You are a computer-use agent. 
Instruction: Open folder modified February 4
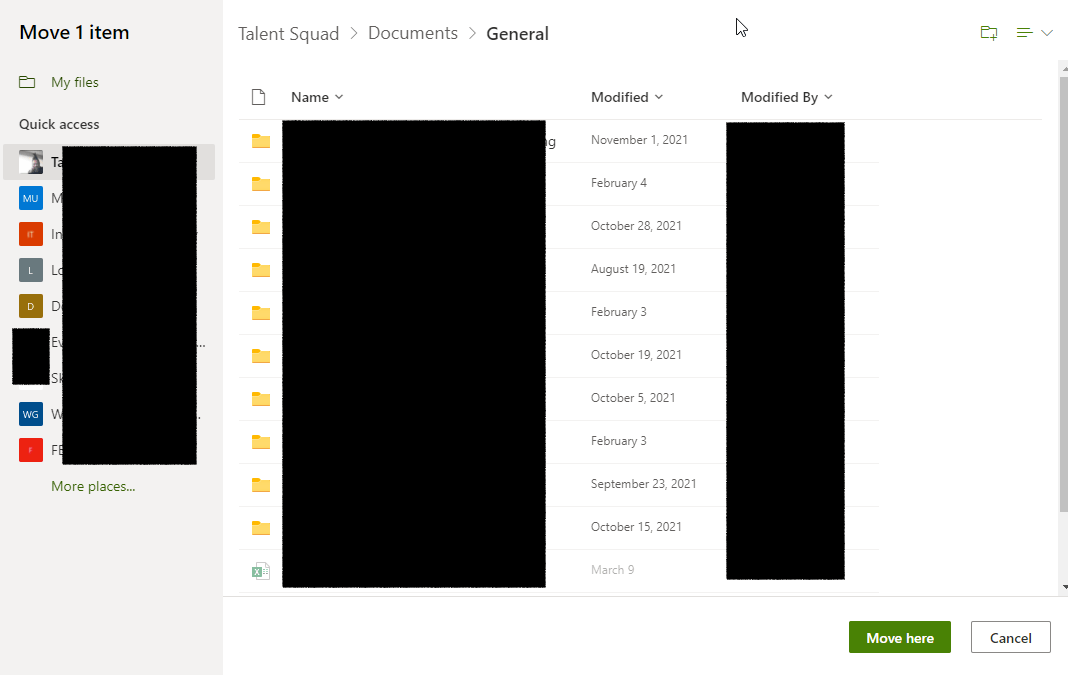pyautogui.click(x=261, y=184)
